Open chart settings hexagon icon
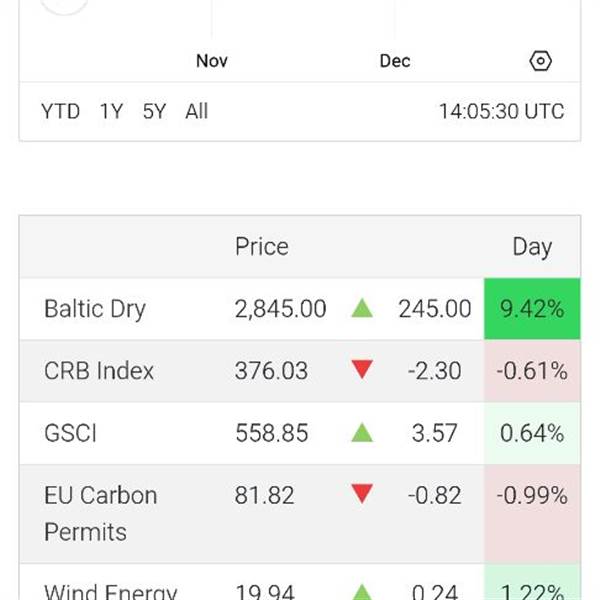 [x=540, y=61]
